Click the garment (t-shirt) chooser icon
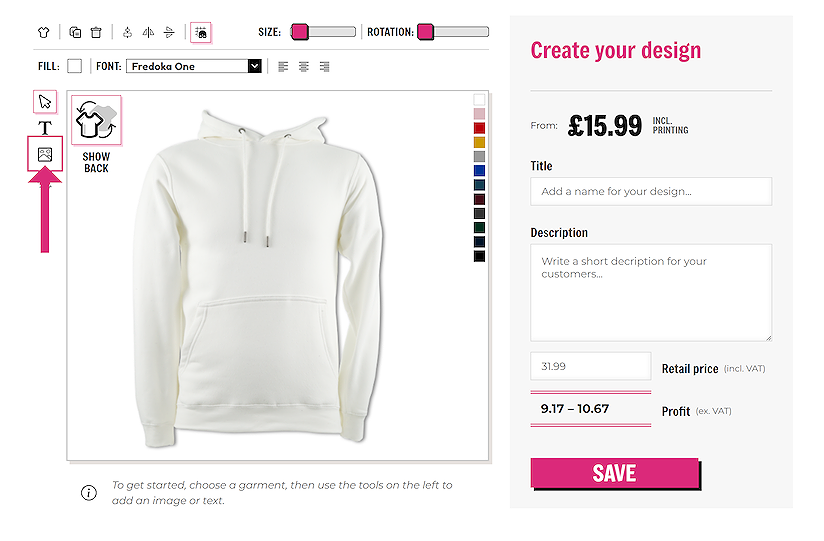The width and height of the screenshot is (824, 541). coord(43,32)
